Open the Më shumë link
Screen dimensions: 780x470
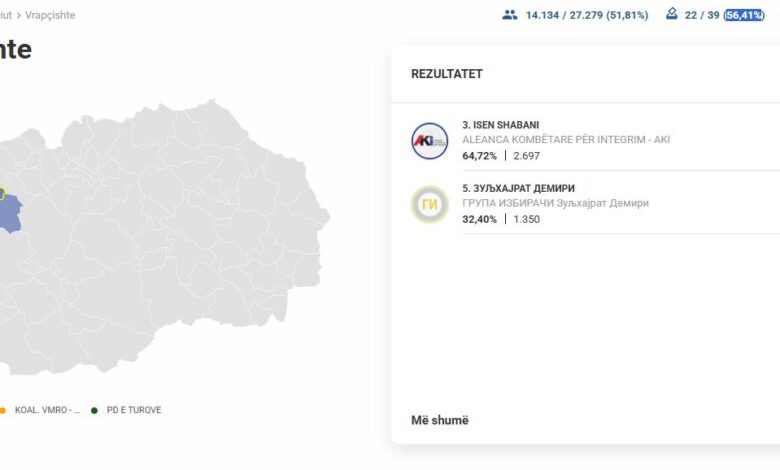pyautogui.click(x=439, y=420)
